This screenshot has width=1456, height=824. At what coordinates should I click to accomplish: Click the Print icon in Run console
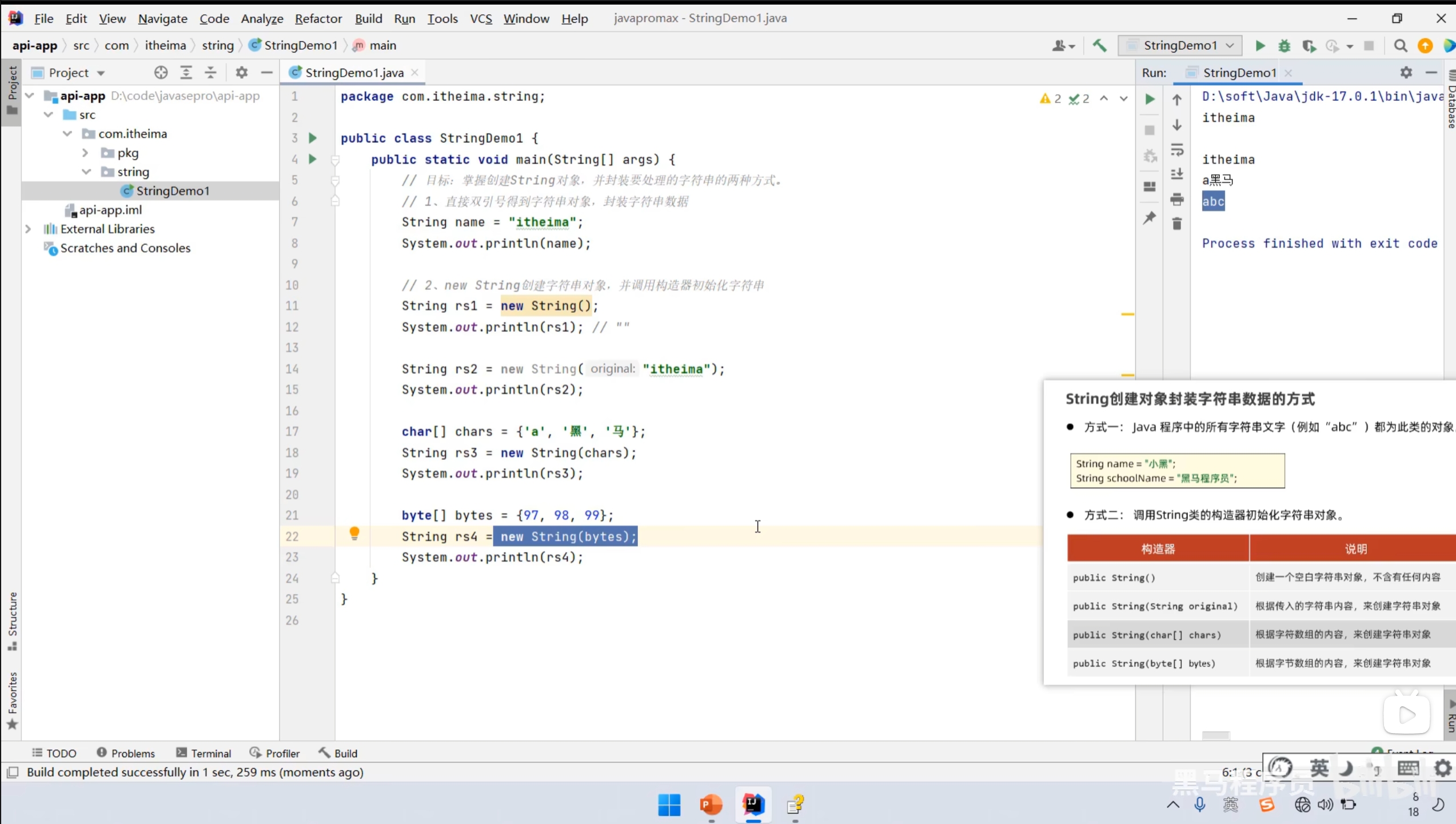point(1176,199)
